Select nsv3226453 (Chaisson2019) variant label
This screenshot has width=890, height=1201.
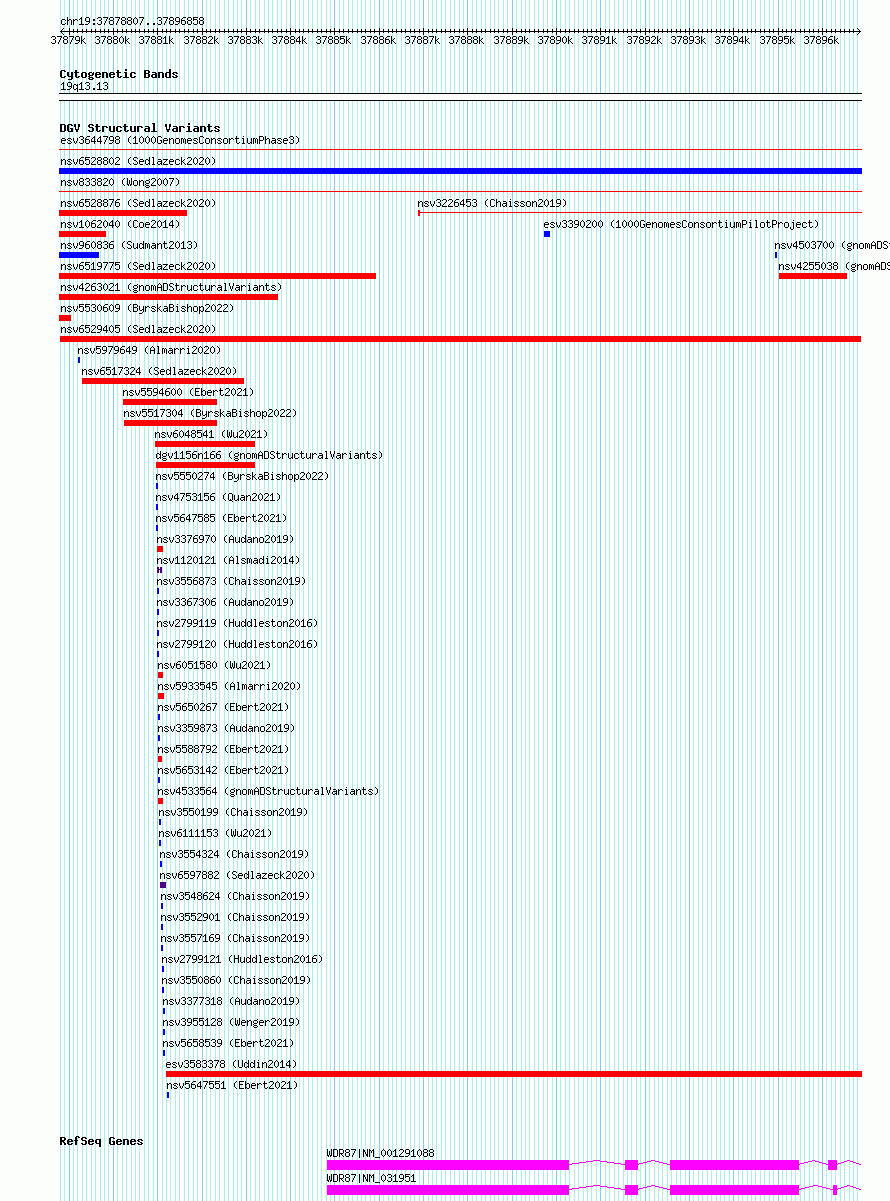[x=492, y=204]
